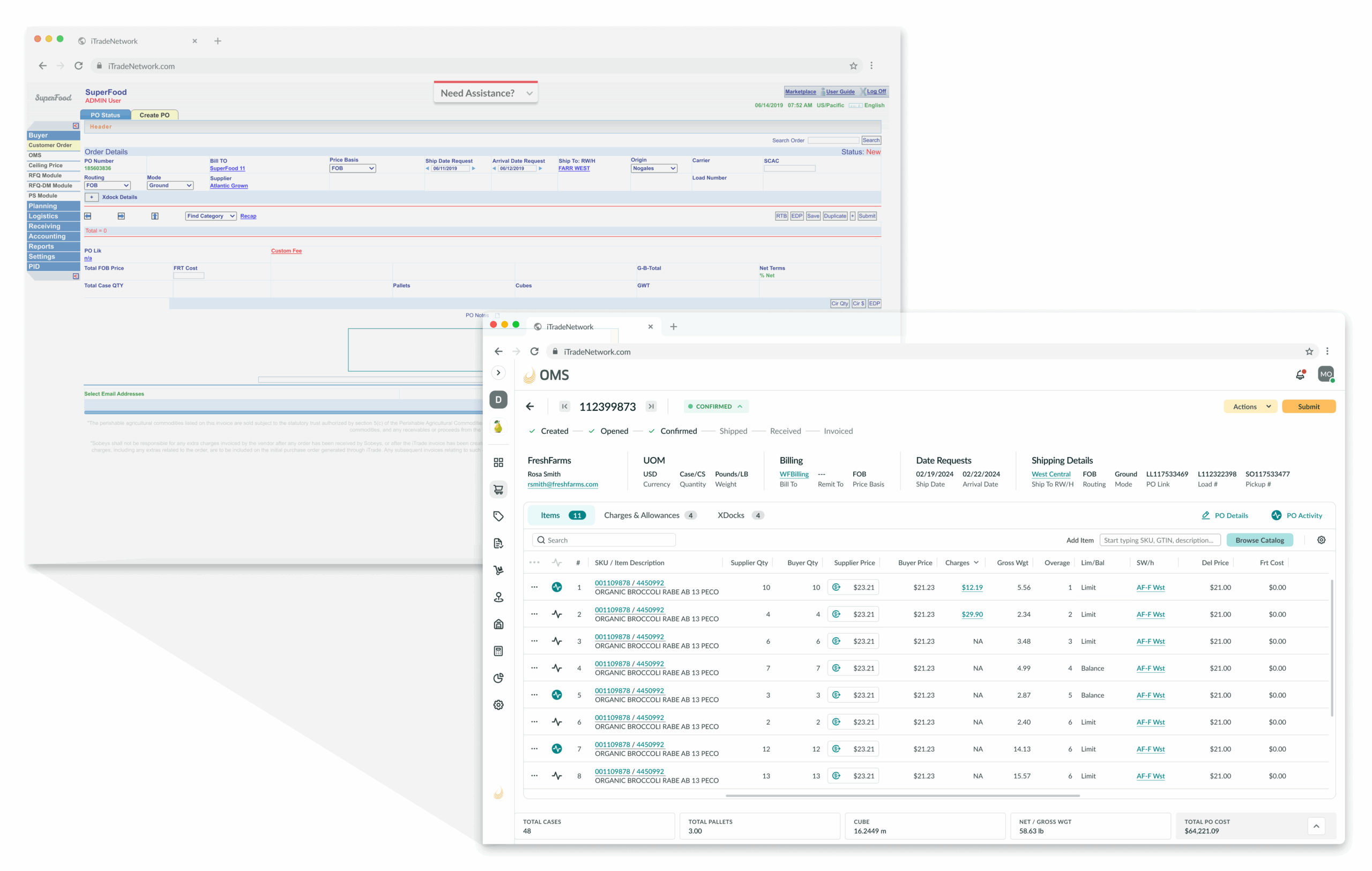1372x871 pixels.
Task: Expand the CONFIRMED status dropdown
Action: [715, 406]
